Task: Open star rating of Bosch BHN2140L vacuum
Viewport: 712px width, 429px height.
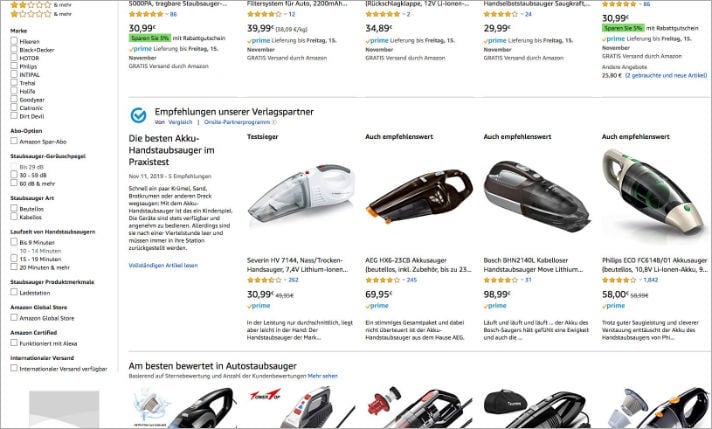Action: (501, 280)
